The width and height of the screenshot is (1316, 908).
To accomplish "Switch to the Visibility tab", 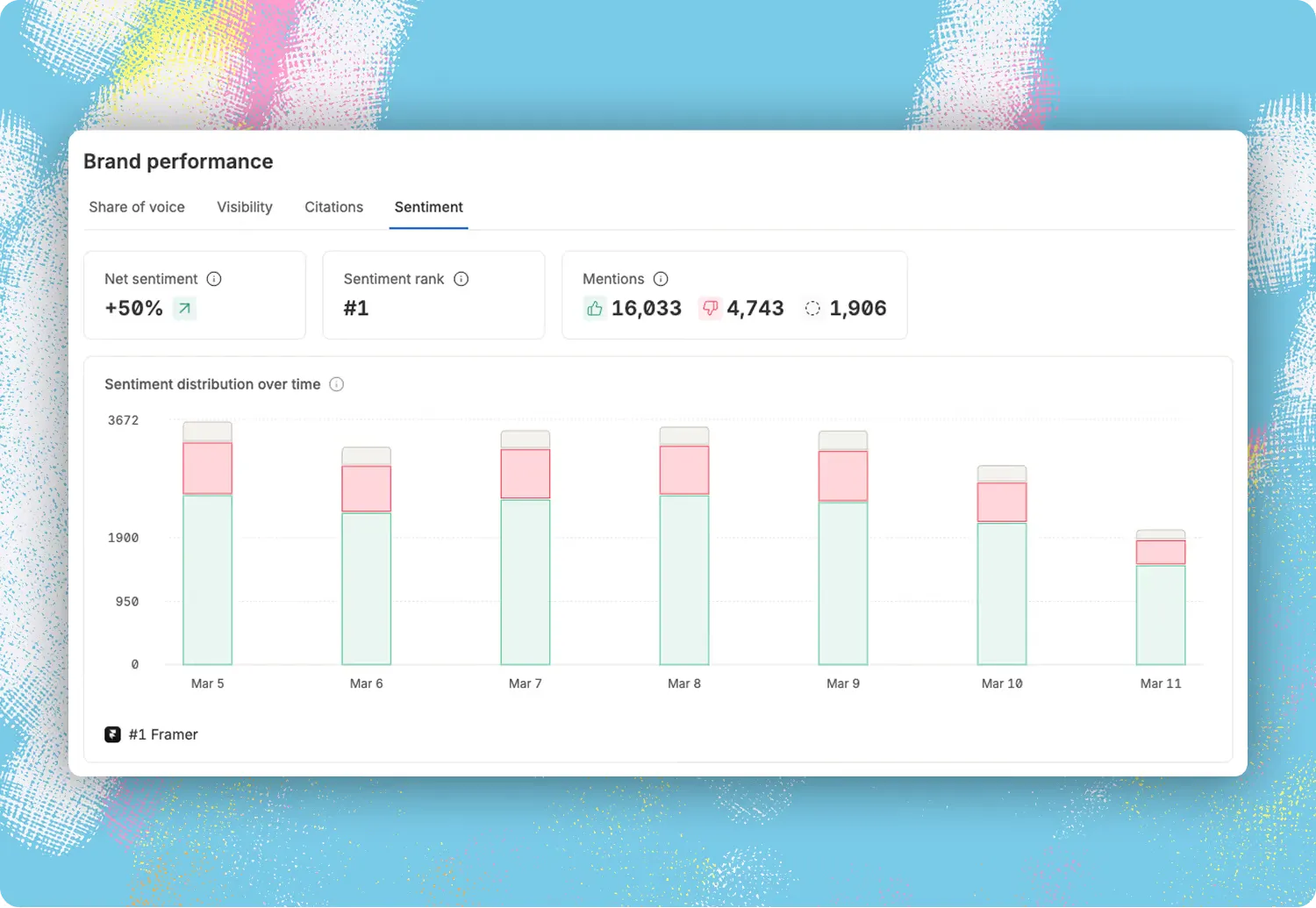I will [245, 207].
